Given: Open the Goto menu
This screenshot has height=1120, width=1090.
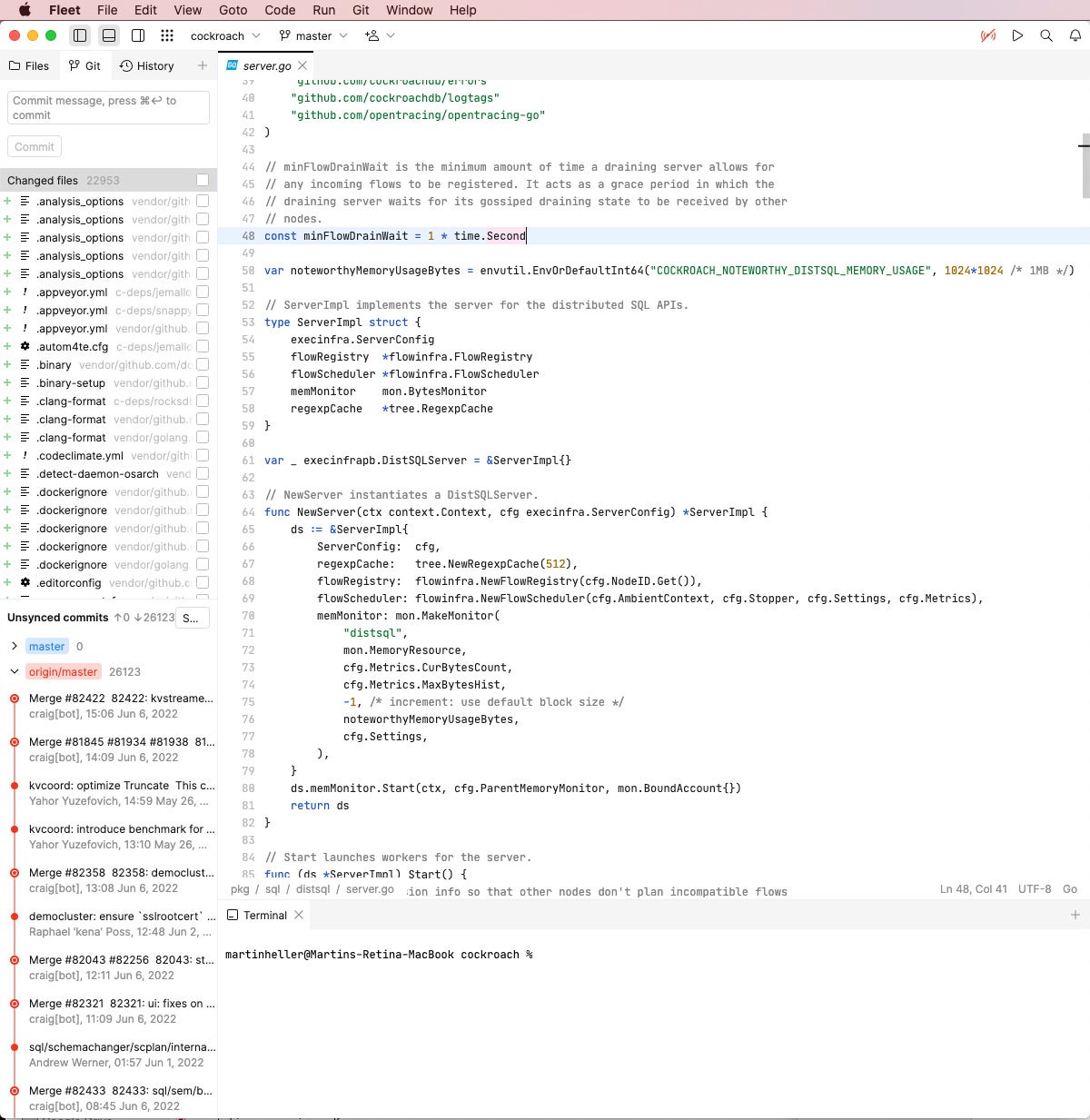Looking at the screenshot, I should click(233, 10).
